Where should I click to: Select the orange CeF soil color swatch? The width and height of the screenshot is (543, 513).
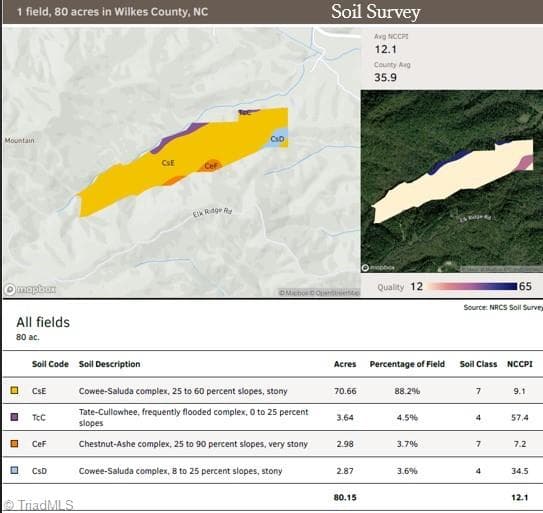[14, 443]
